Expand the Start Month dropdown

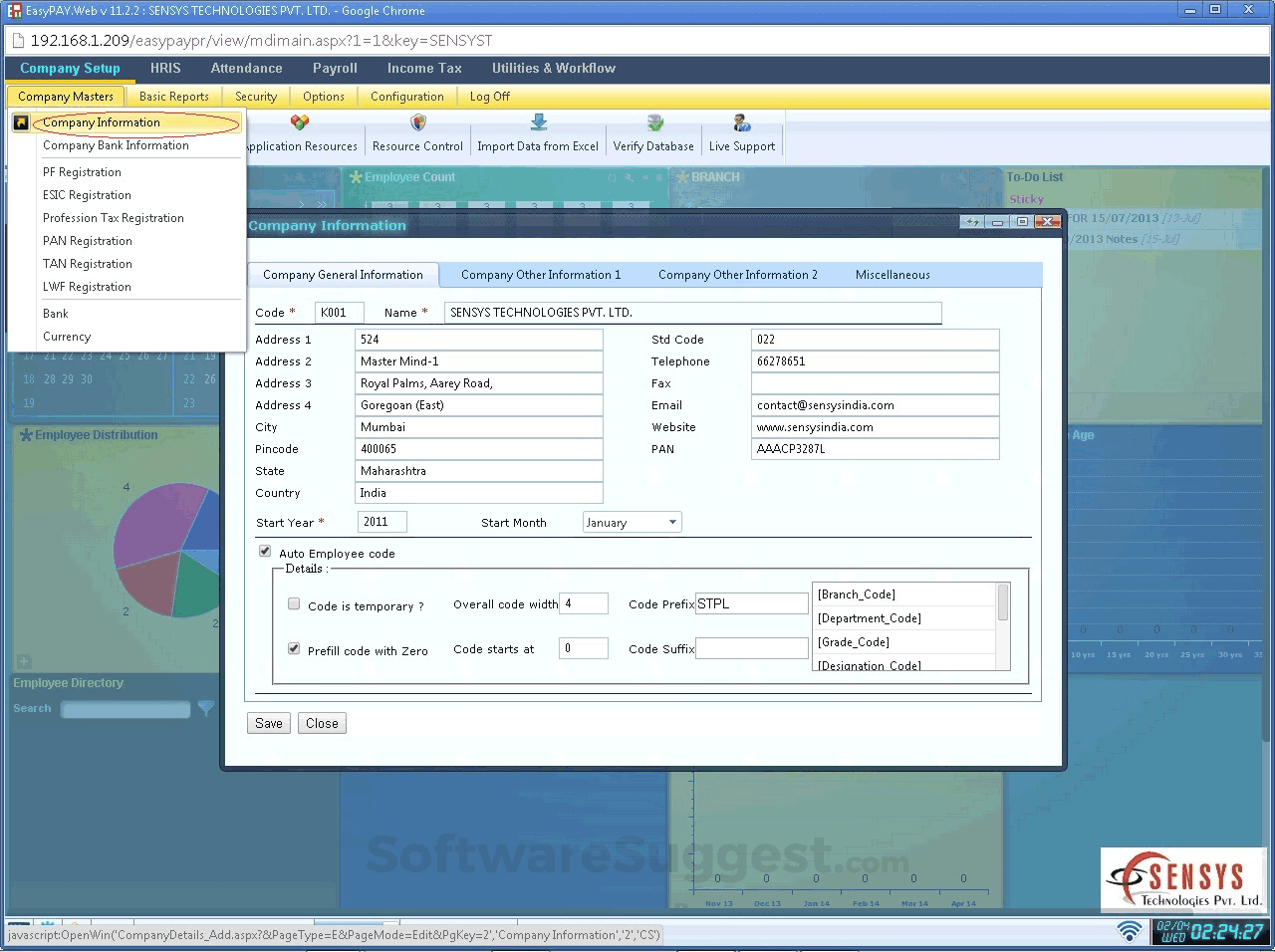[672, 522]
